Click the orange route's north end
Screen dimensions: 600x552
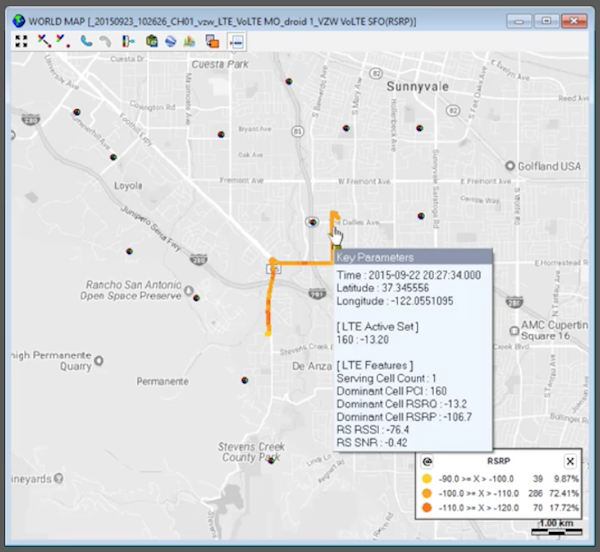point(334,213)
